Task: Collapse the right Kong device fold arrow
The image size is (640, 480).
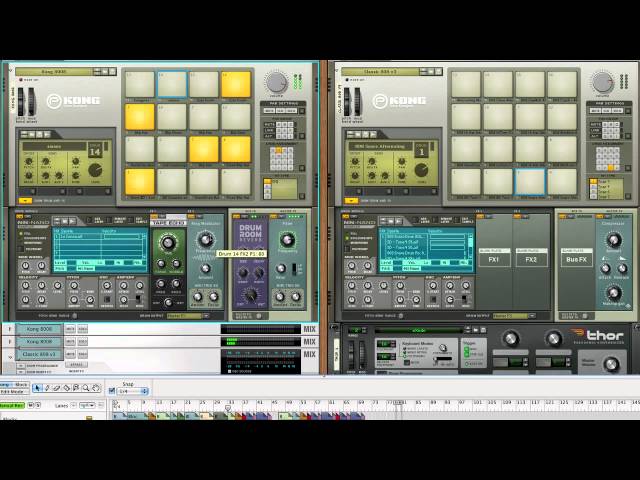Action: point(337,71)
